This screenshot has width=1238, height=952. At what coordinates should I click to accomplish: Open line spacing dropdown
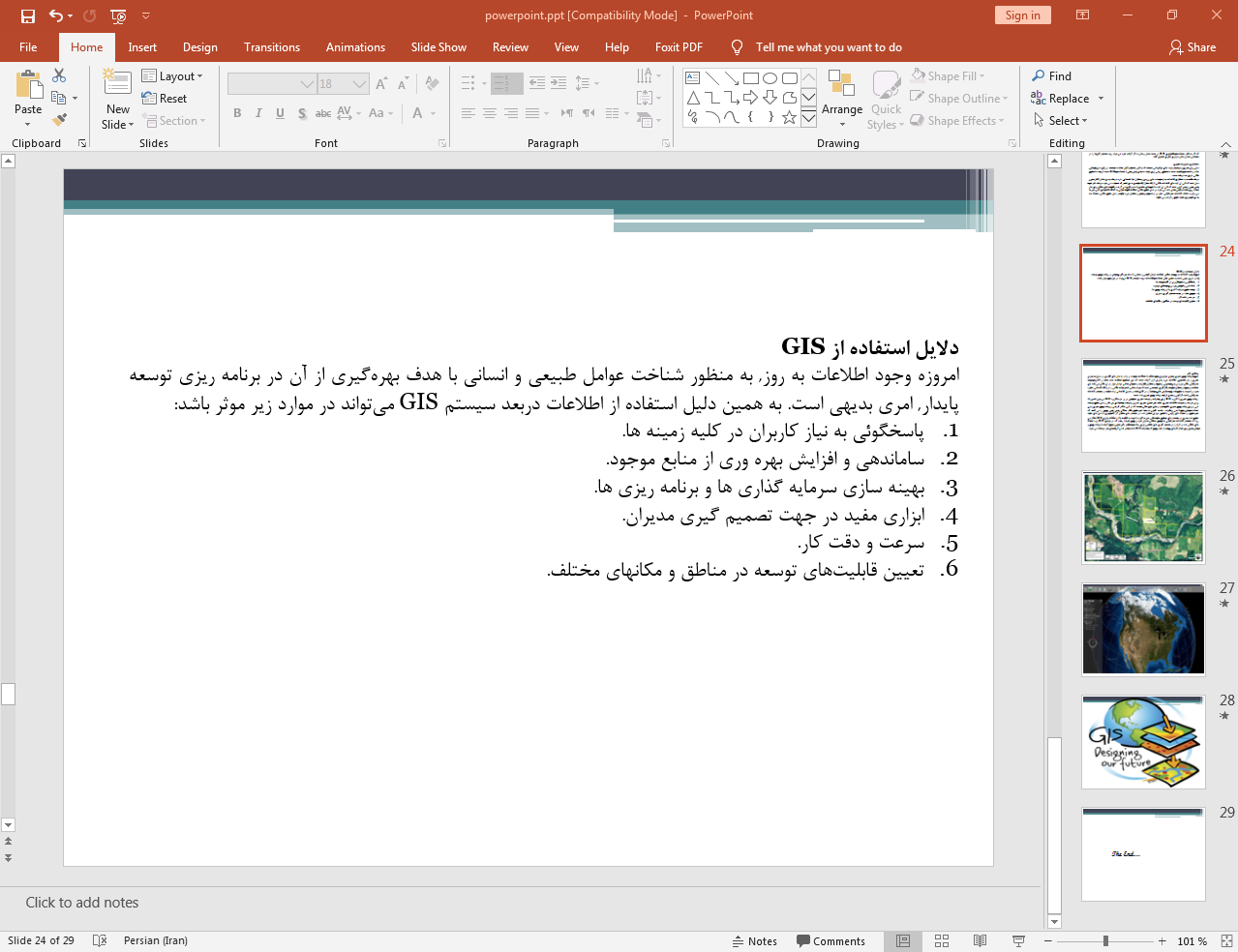pos(587,83)
